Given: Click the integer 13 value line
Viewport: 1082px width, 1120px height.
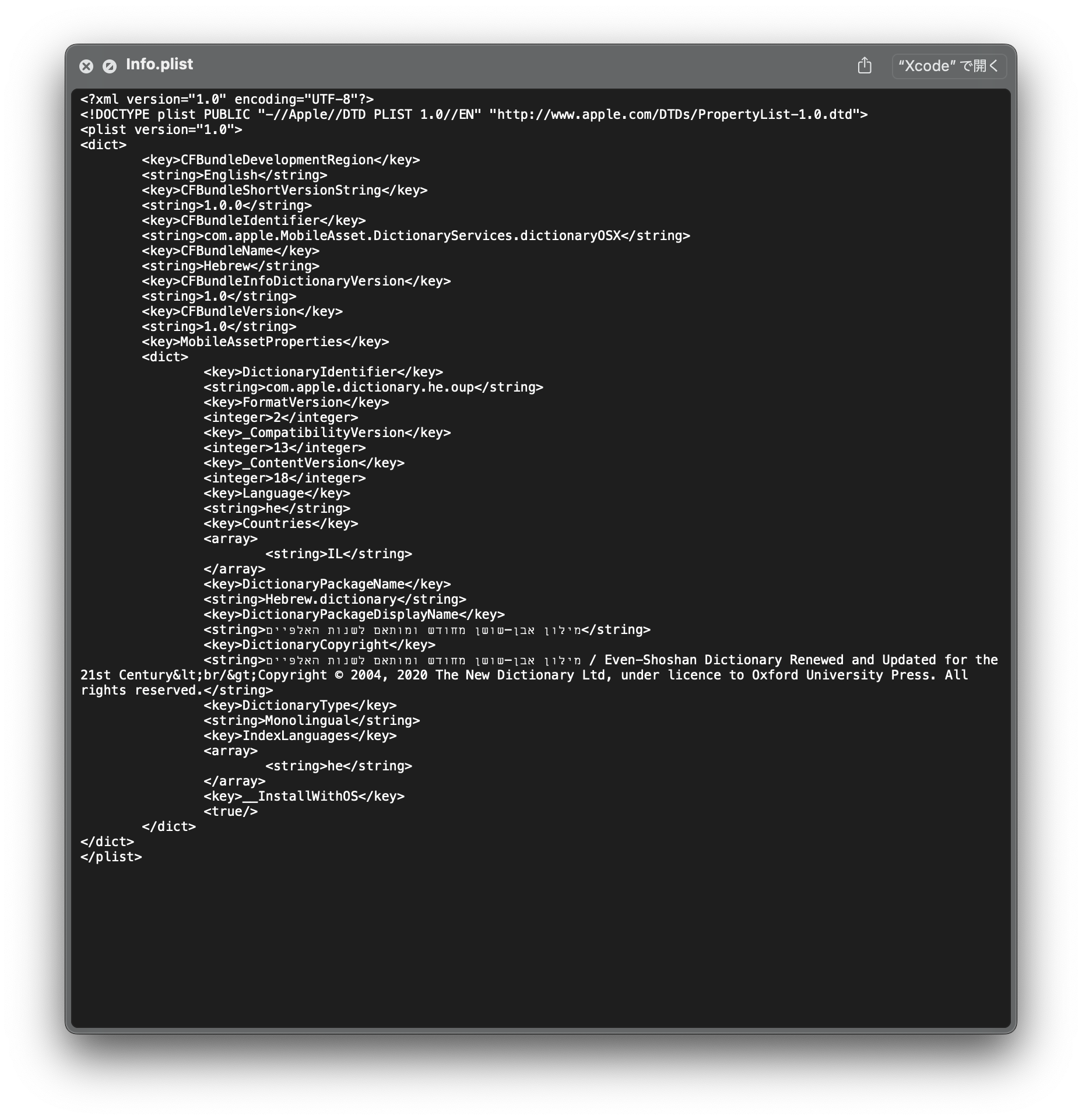Looking at the screenshot, I should [285, 448].
